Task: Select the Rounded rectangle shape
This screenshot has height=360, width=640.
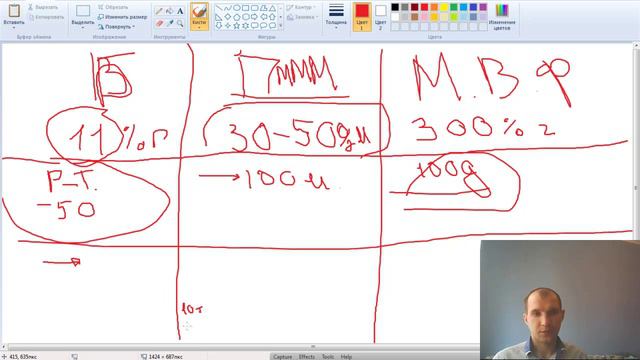Action: click(x=255, y=8)
